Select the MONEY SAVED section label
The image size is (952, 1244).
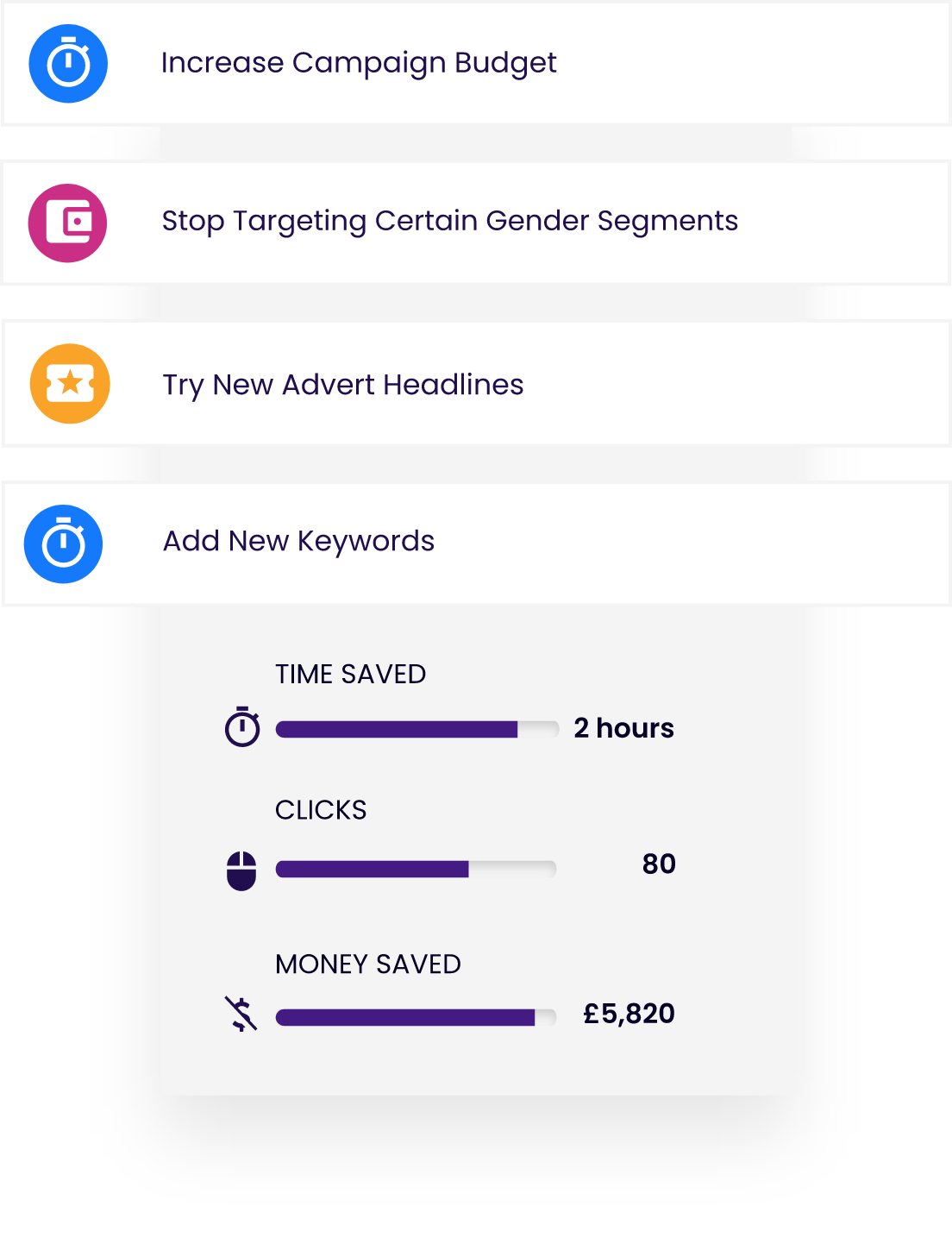click(367, 964)
